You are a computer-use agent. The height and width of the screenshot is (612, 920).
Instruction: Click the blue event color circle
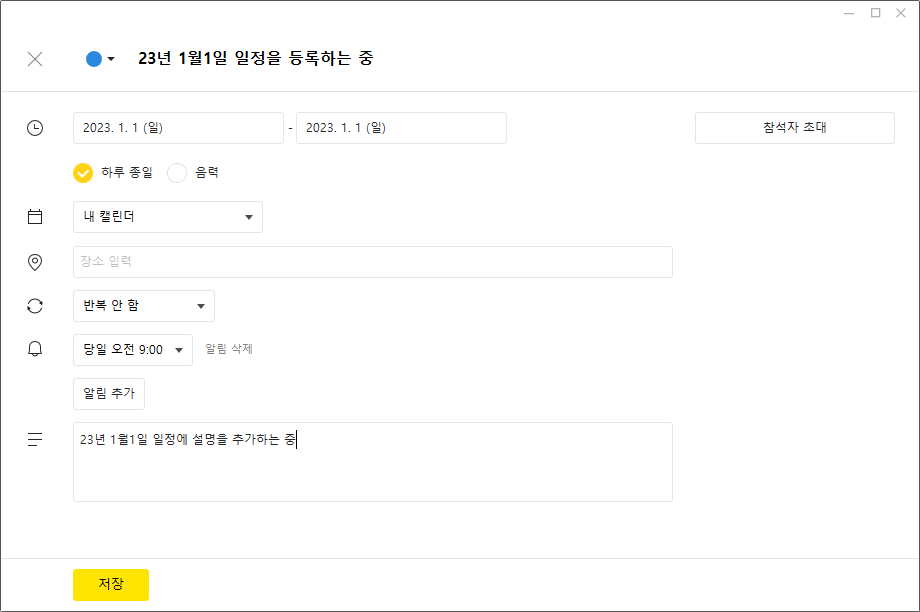click(x=94, y=59)
